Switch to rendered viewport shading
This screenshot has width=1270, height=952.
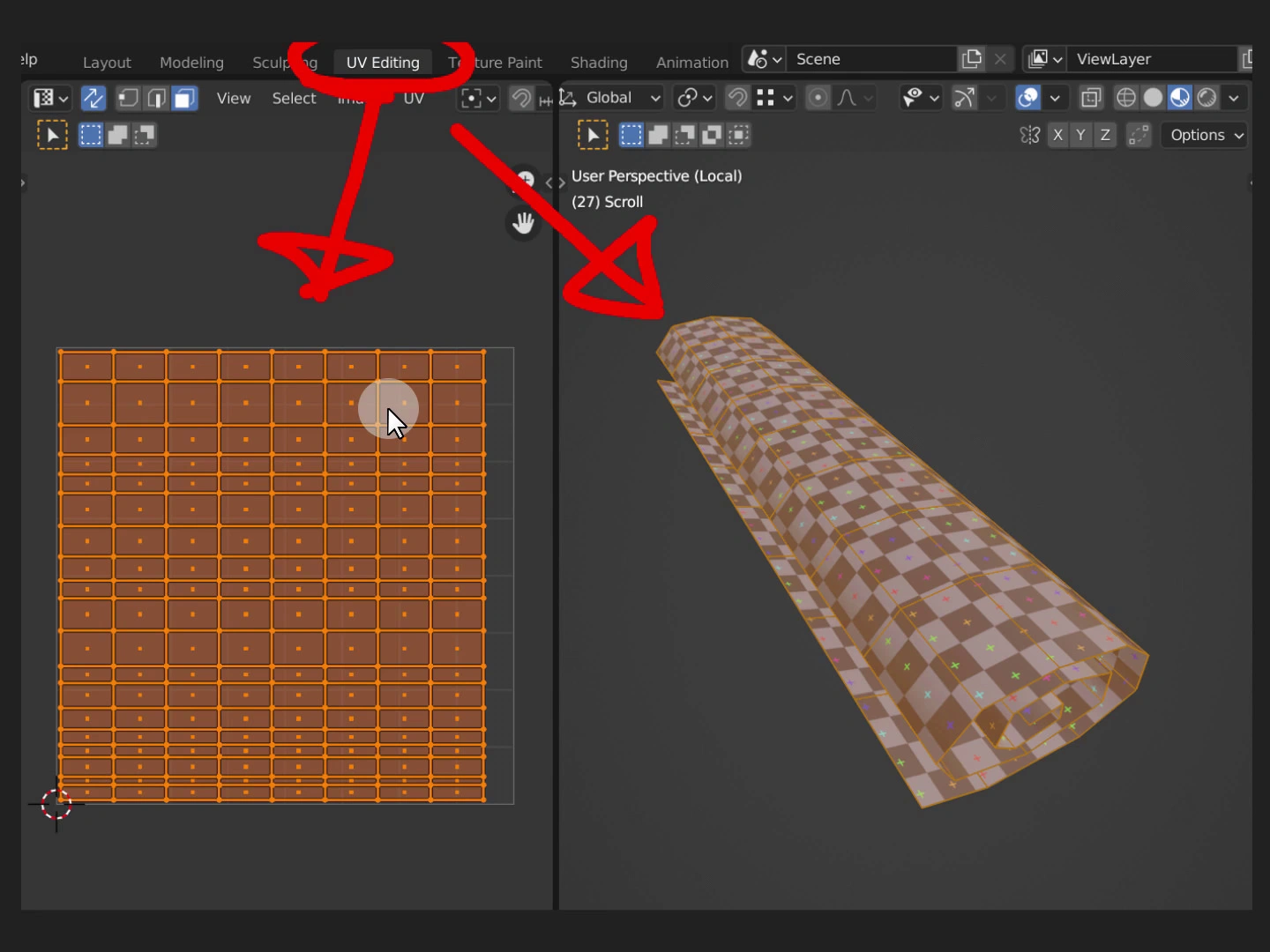tap(1207, 97)
